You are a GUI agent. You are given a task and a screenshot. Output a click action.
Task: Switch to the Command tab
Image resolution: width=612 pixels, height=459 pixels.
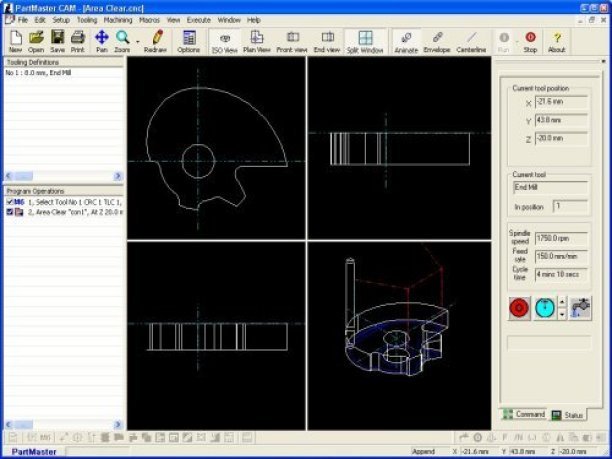tap(524, 414)
